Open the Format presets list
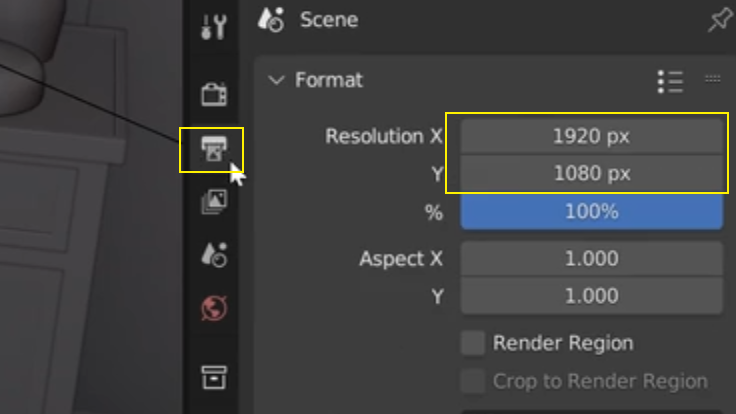Viewport: 736px width, 414px height. 670,82
